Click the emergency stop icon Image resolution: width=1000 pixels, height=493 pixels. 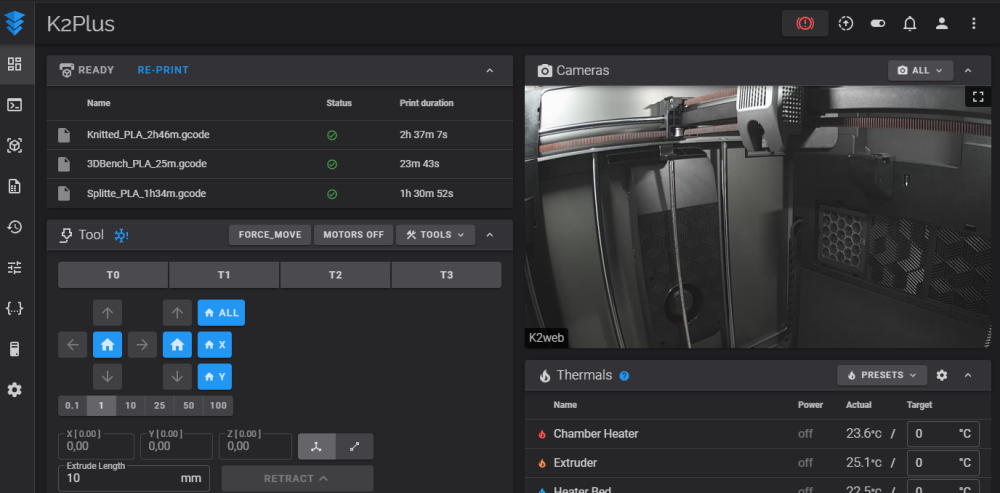(805, 23)
